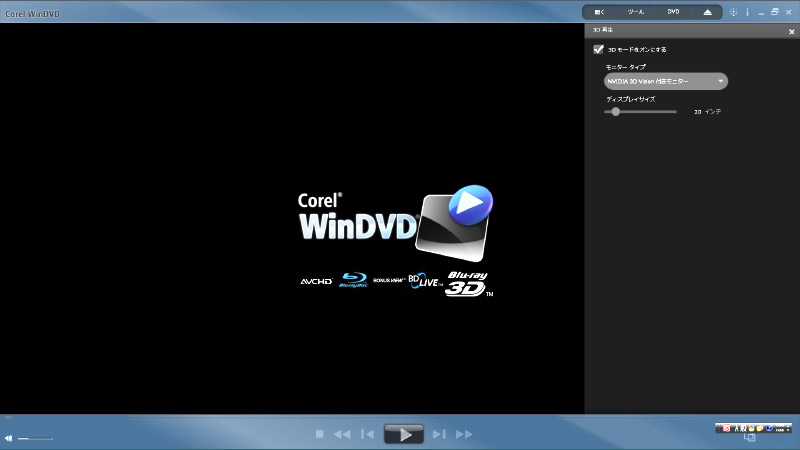Screen dimensions: 800x450
Task: Disable the 3D モードをオンにする checkbox
Action: click(598, 49)
